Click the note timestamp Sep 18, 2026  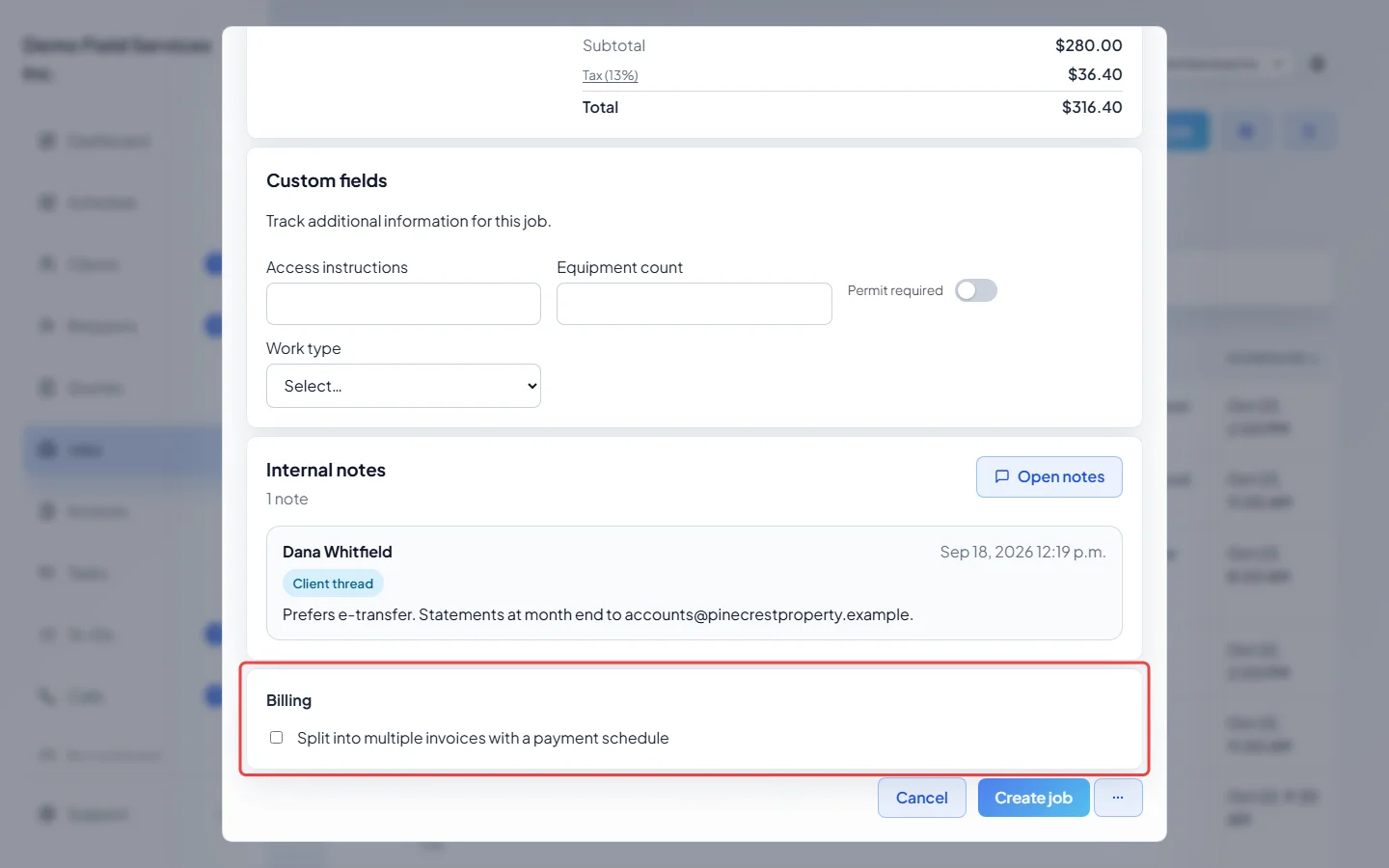1023,552
